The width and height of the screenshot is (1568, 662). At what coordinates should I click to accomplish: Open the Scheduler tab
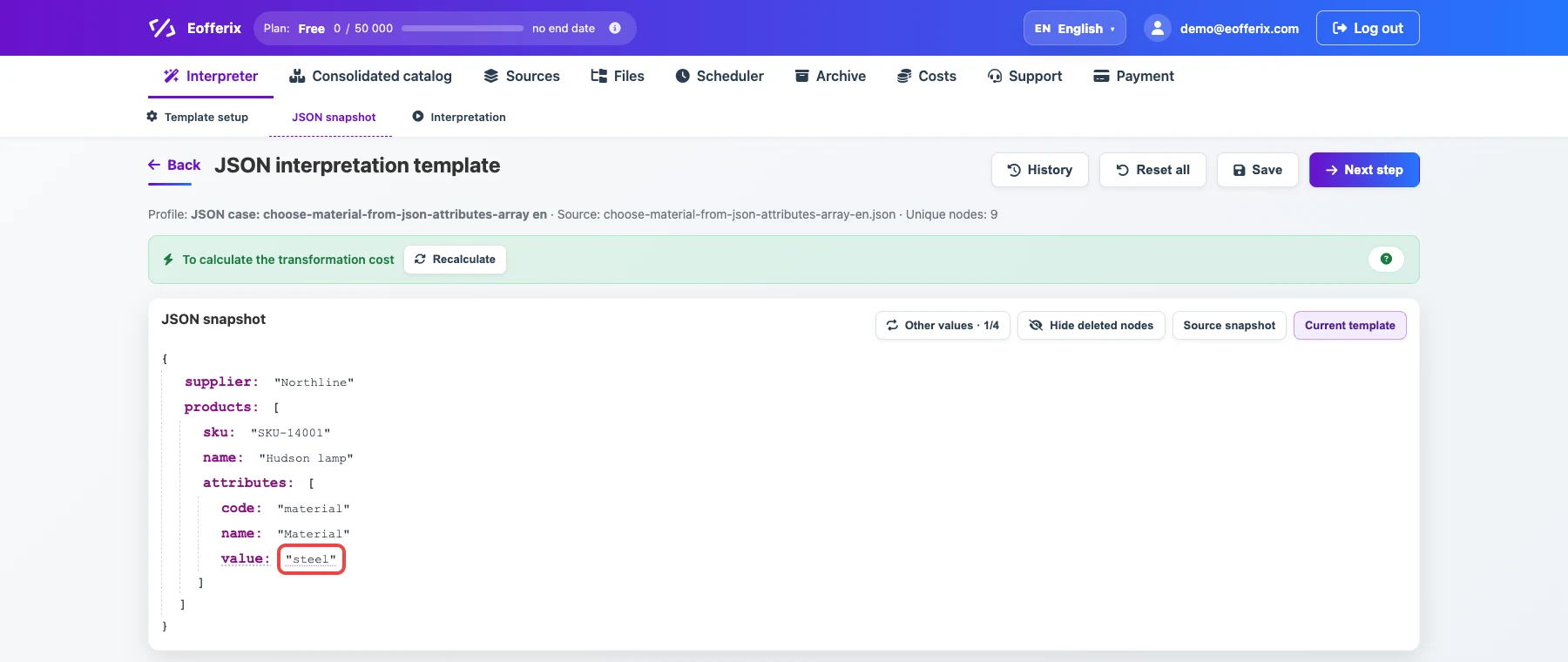pos(720,76)
